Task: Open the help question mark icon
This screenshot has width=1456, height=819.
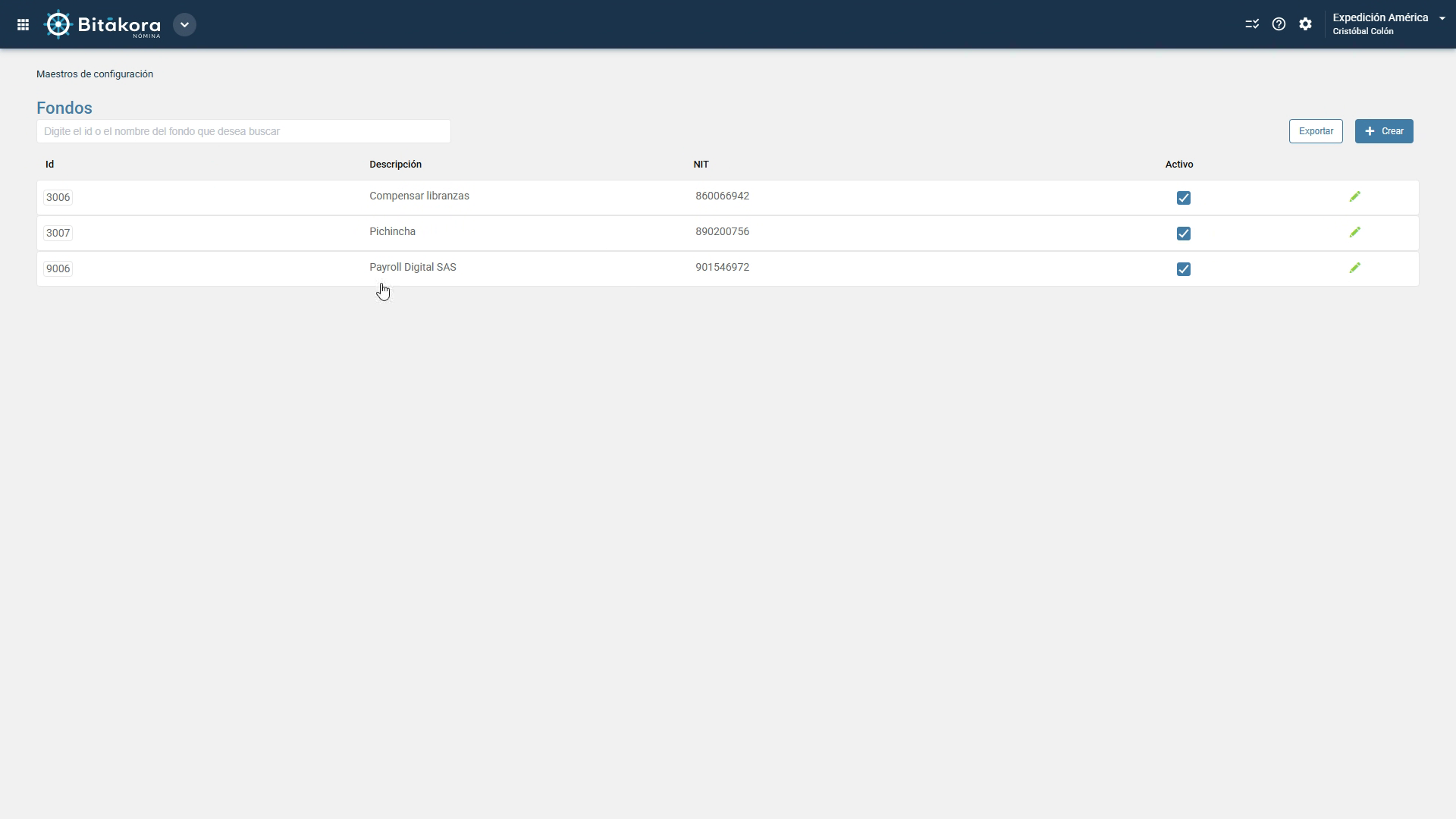Action: point(1279,24)
